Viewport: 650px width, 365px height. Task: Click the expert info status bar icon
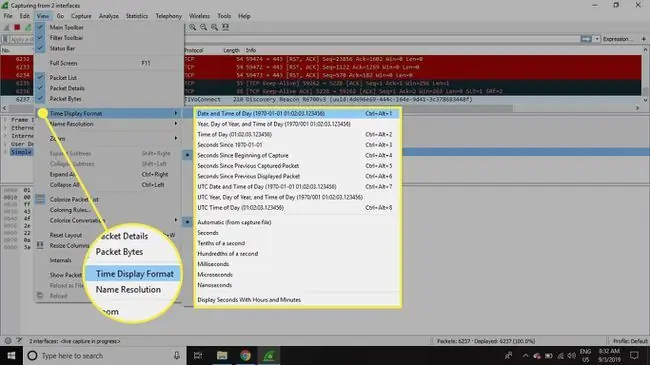click(8, 341)
